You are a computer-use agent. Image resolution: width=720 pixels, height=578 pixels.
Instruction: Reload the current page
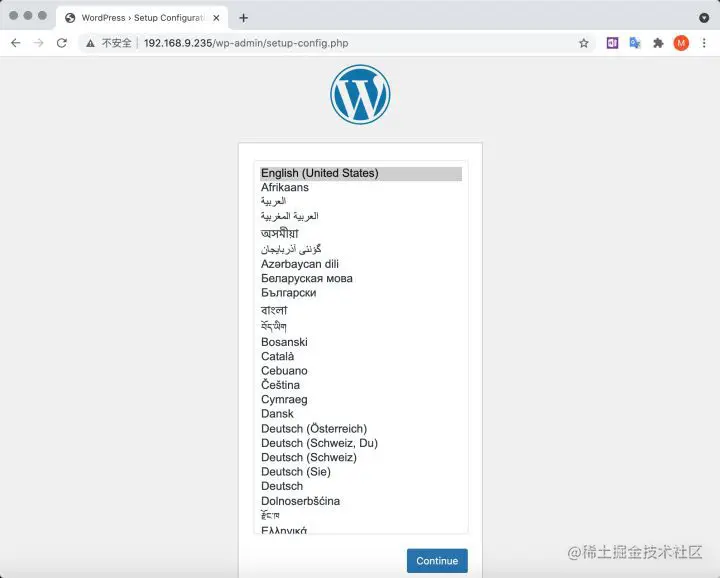pos(62,43)
